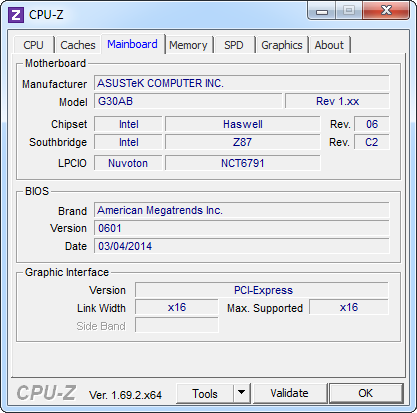417x413 pixels.
Task: Minimize the CPU-Z window
Action: [x=322, y=11]
